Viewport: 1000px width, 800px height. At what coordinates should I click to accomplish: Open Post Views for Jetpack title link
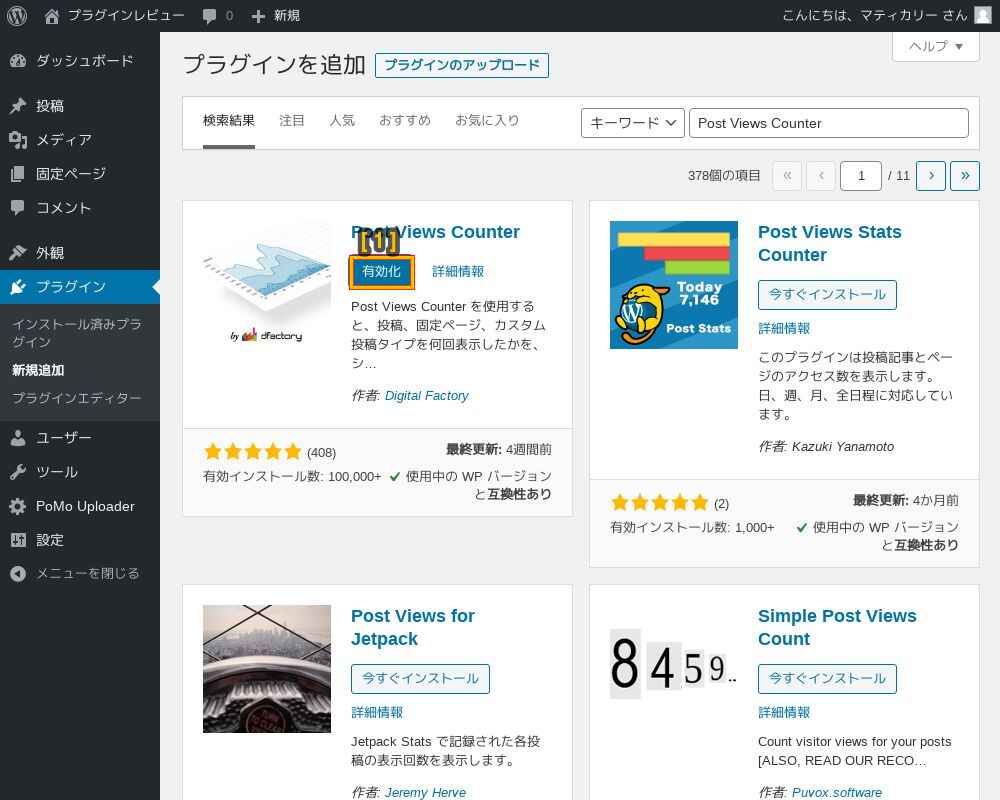coord(413,627)
